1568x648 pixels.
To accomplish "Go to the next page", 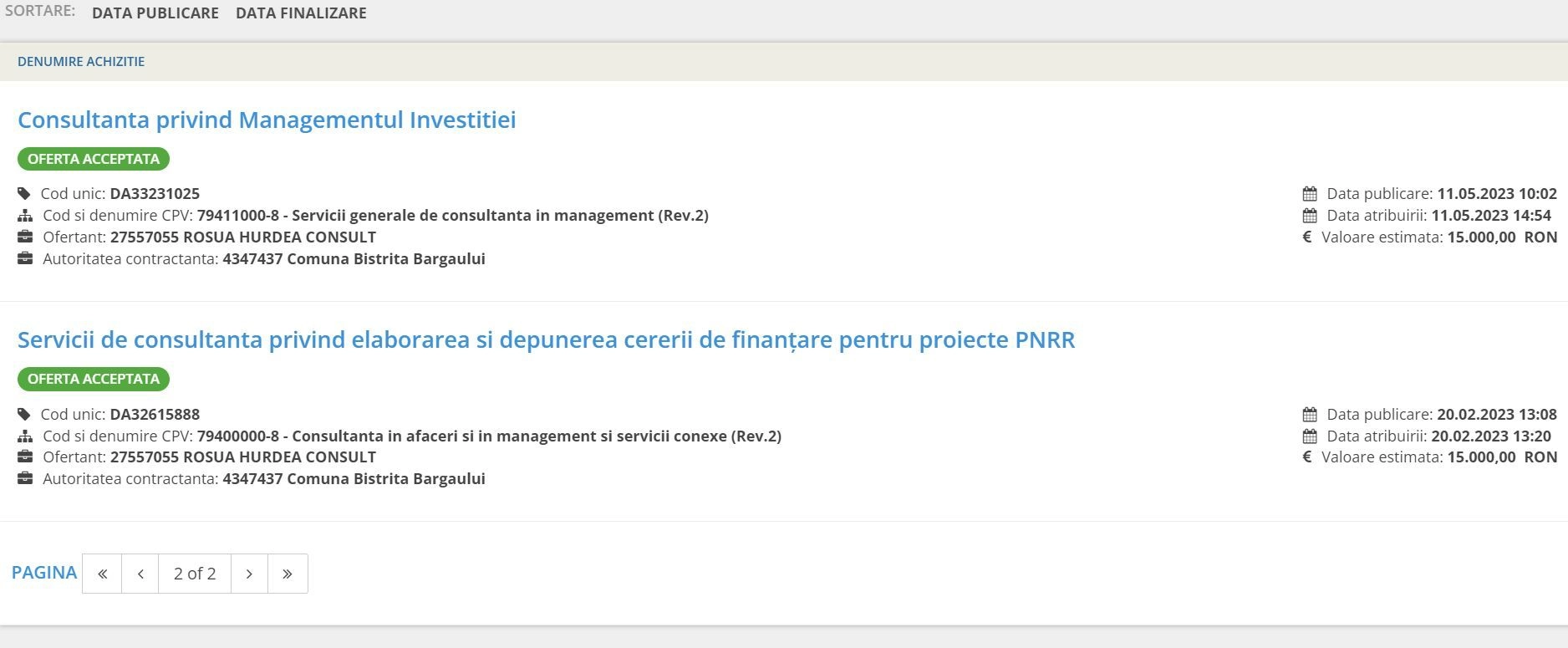I will [249, 574].
